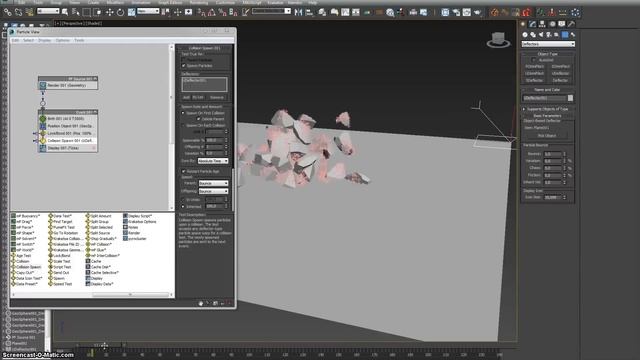Select the Lights category icon

coord(541,35)
